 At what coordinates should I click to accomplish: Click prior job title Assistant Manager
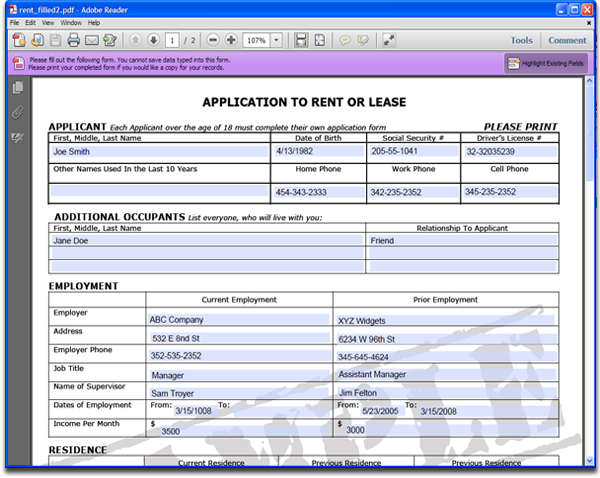pos(446,374)
